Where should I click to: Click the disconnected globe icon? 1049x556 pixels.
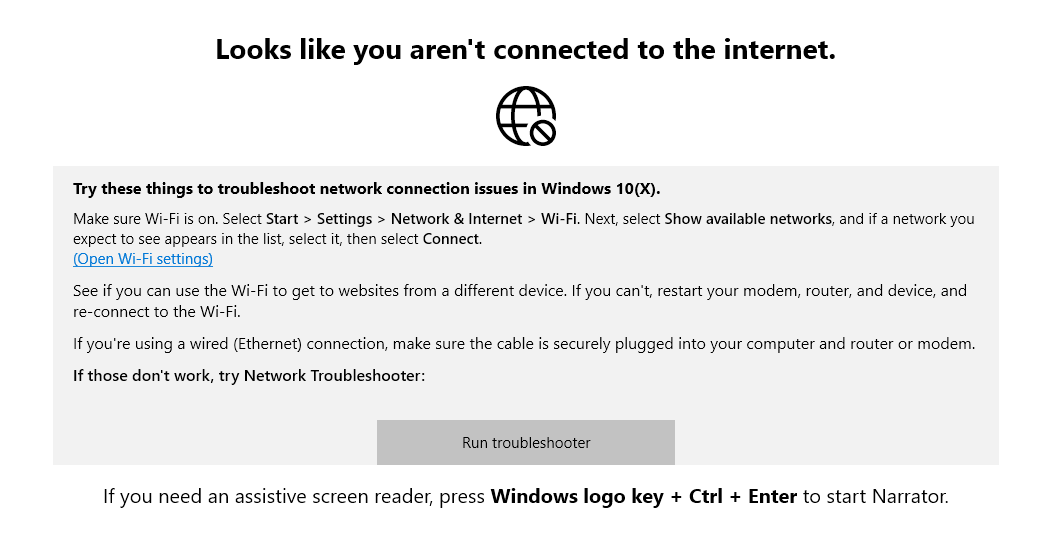526,116
